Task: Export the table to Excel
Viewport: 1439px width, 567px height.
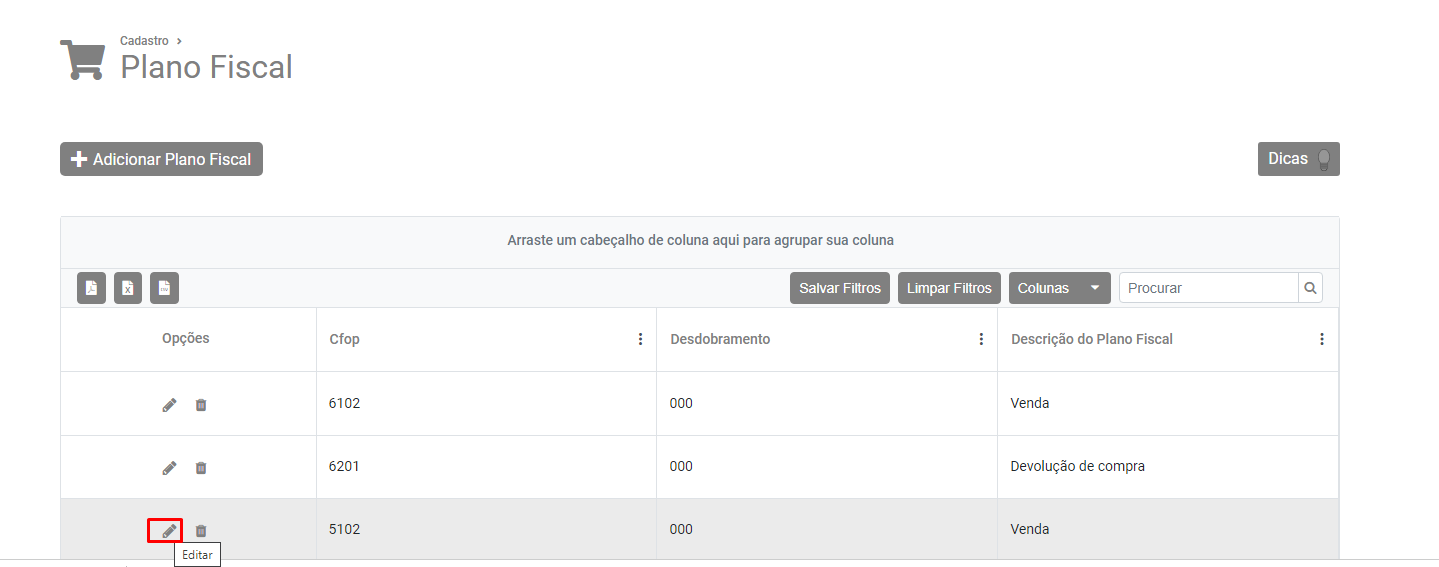Action: point(128,288)
